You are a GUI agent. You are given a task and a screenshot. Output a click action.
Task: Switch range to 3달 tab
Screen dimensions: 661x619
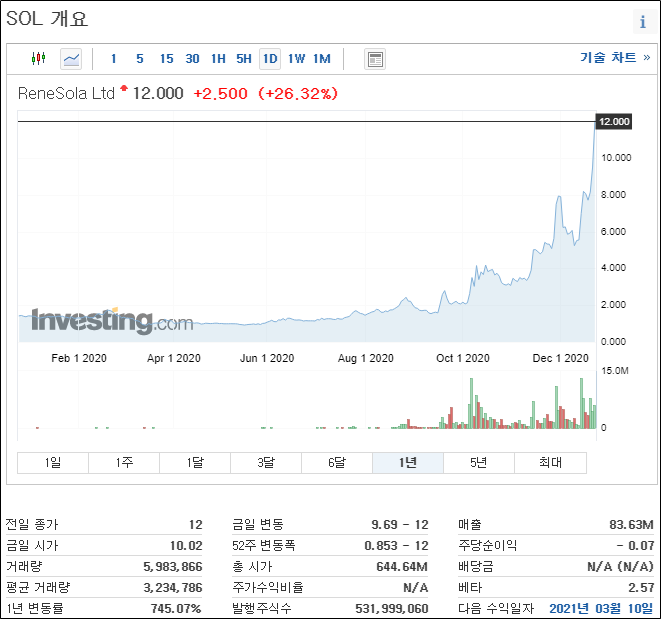point(266,463)
